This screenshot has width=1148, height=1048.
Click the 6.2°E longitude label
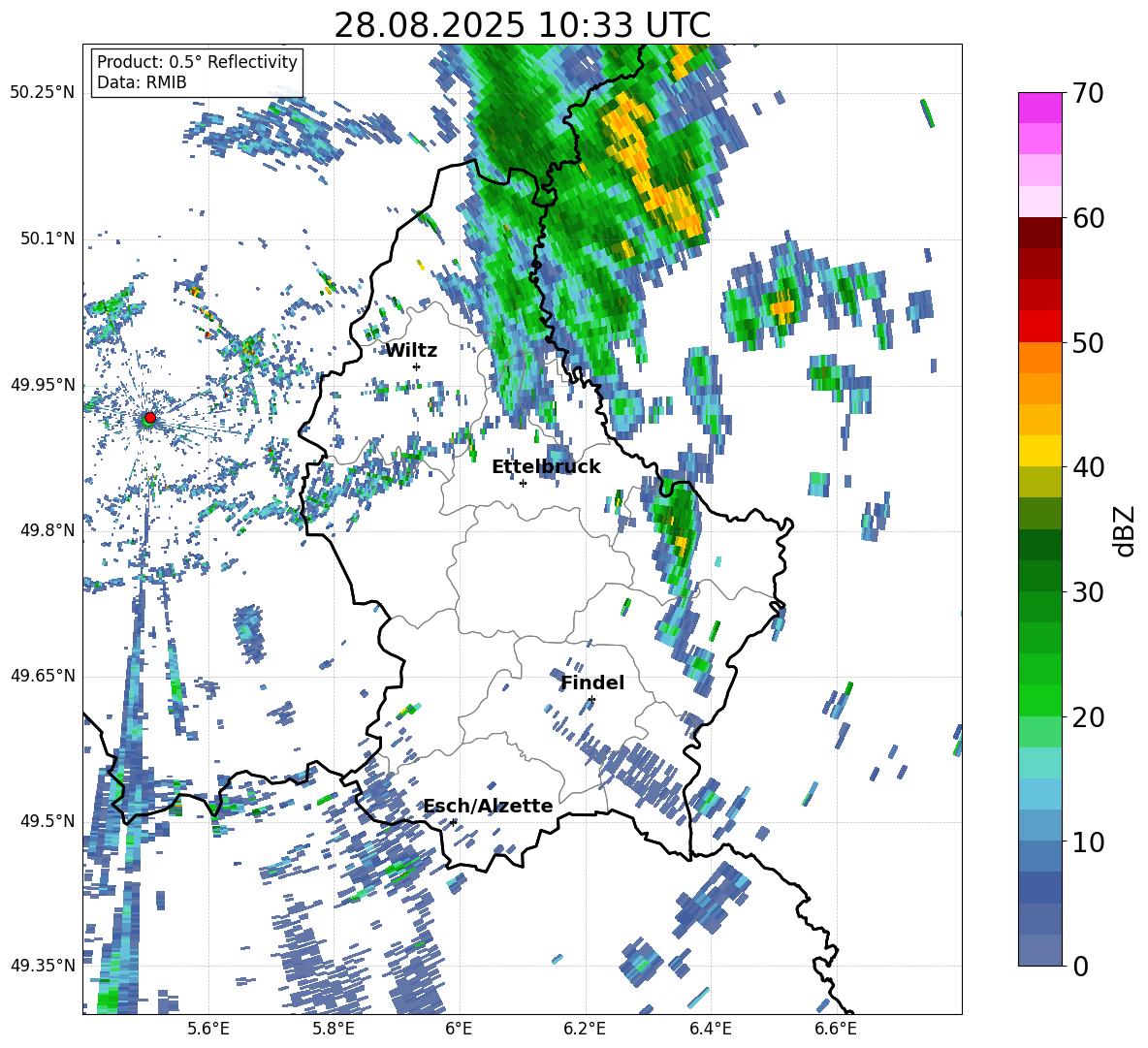pyautogui.click(x=585, y=1029)
